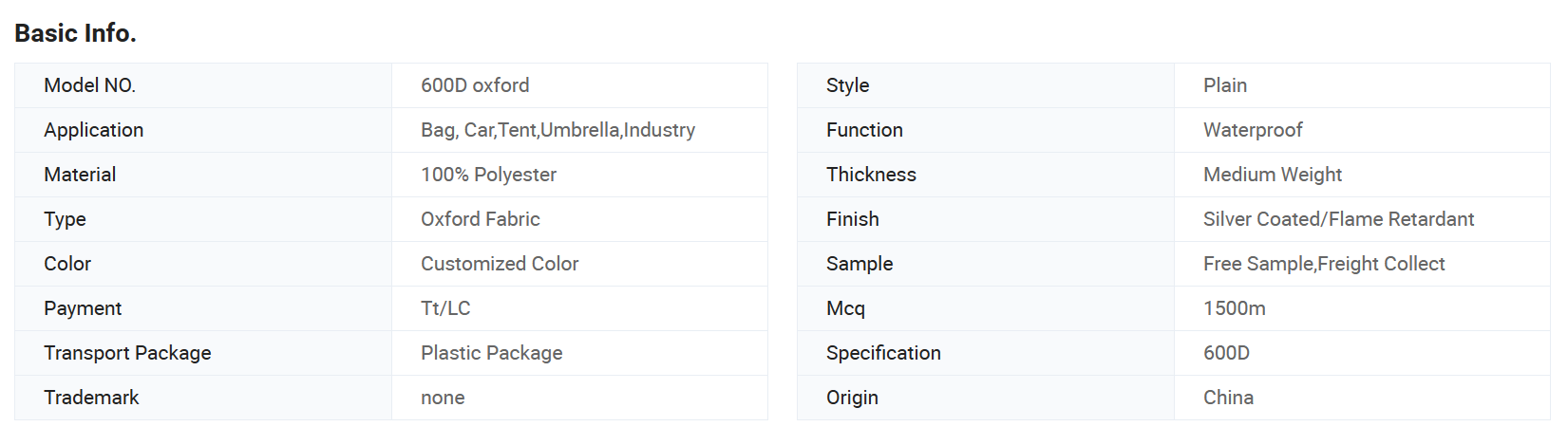Screen dimensions: 1568x445
Task: Click the 1500m Mcq value
Action: point(1234,308)
